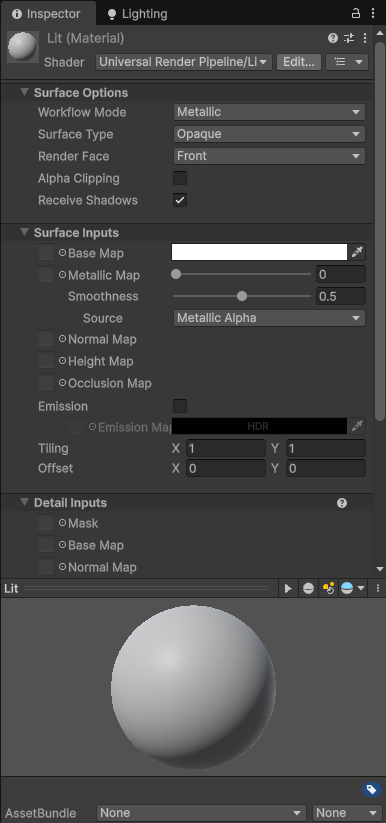386x823 pixels.
Task: Pick Detail Mask texture with circle icon
Action: (62, 523)
